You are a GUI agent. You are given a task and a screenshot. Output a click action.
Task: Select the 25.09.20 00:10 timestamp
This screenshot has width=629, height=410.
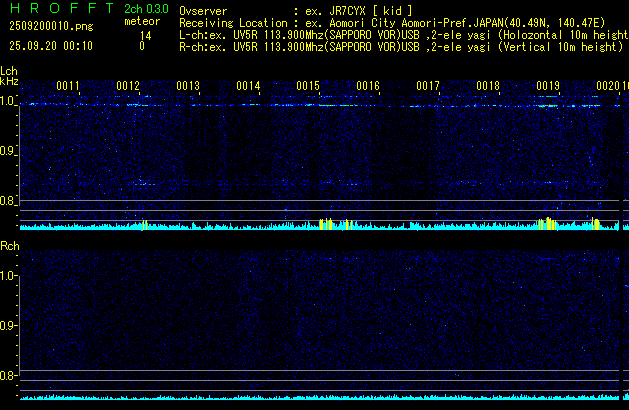(47, 46)
